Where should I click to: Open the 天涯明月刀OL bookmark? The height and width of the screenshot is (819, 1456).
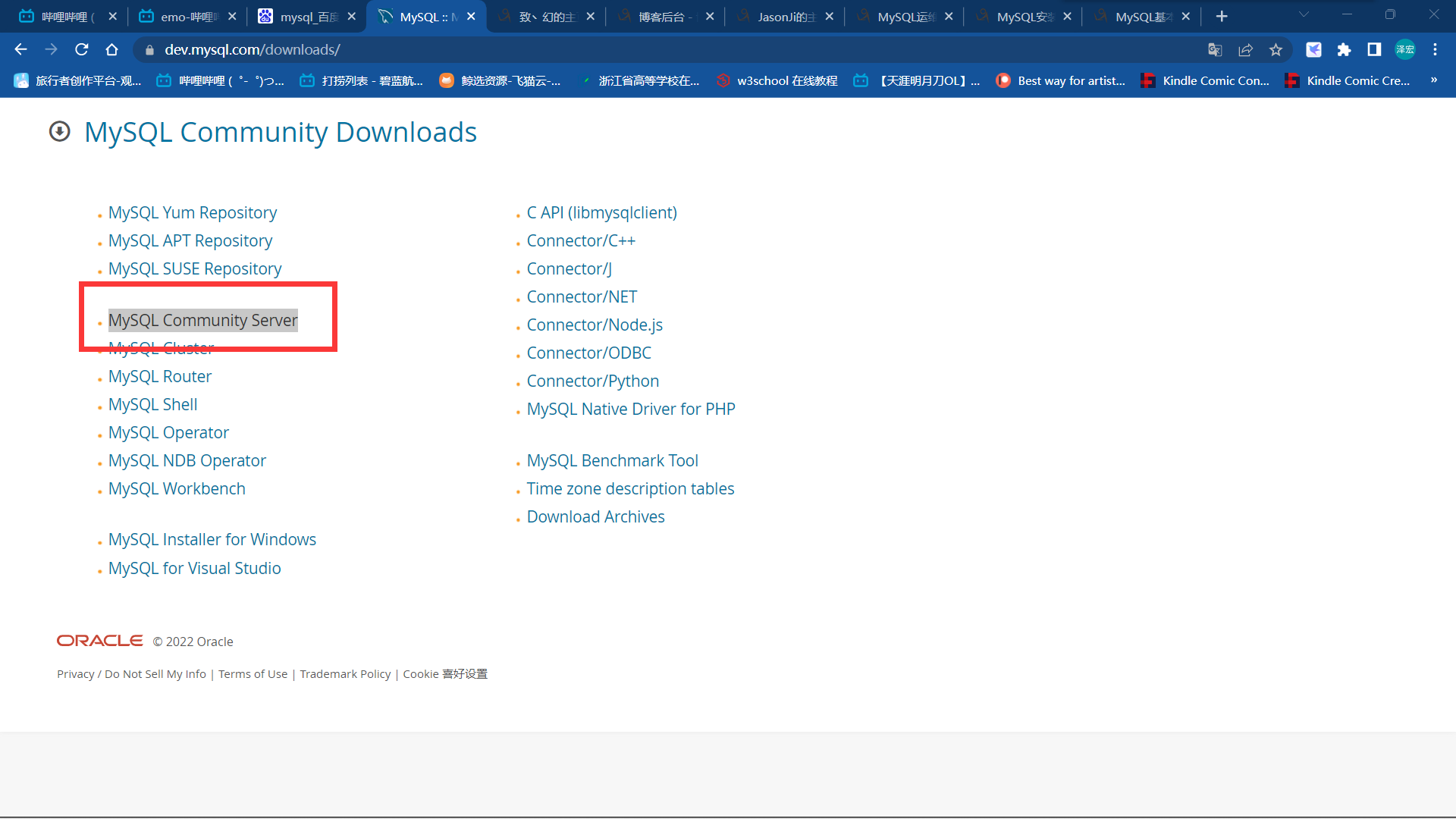coord(916,80)
